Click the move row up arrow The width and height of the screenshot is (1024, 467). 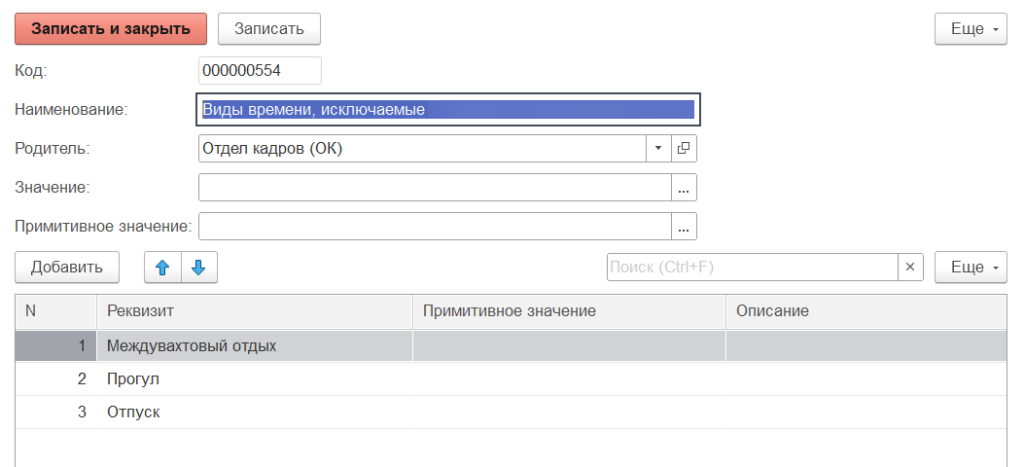163,268
